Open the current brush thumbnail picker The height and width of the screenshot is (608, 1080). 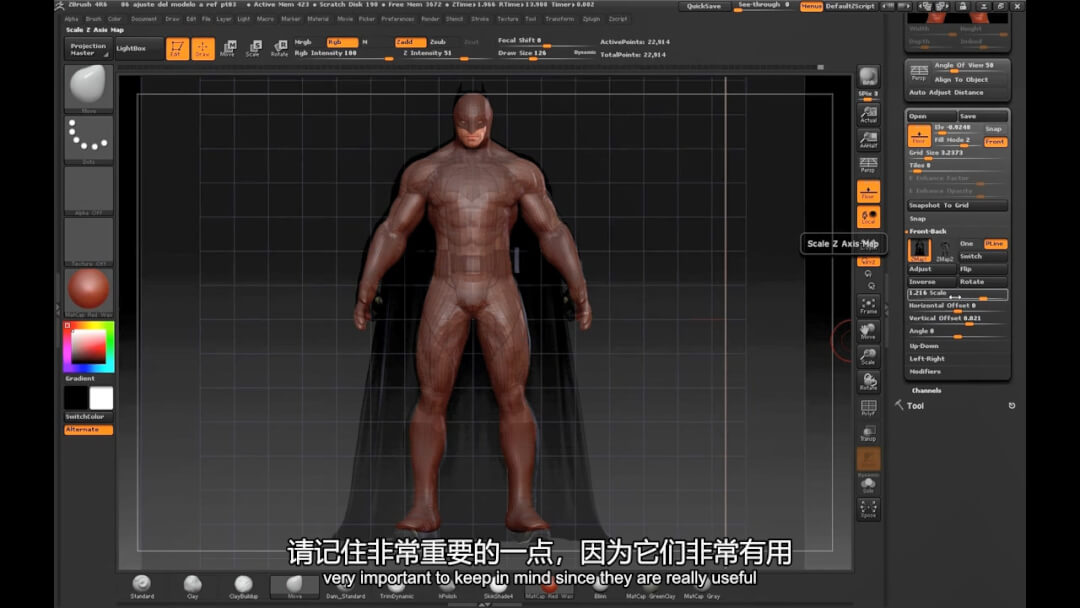[89, 88]
